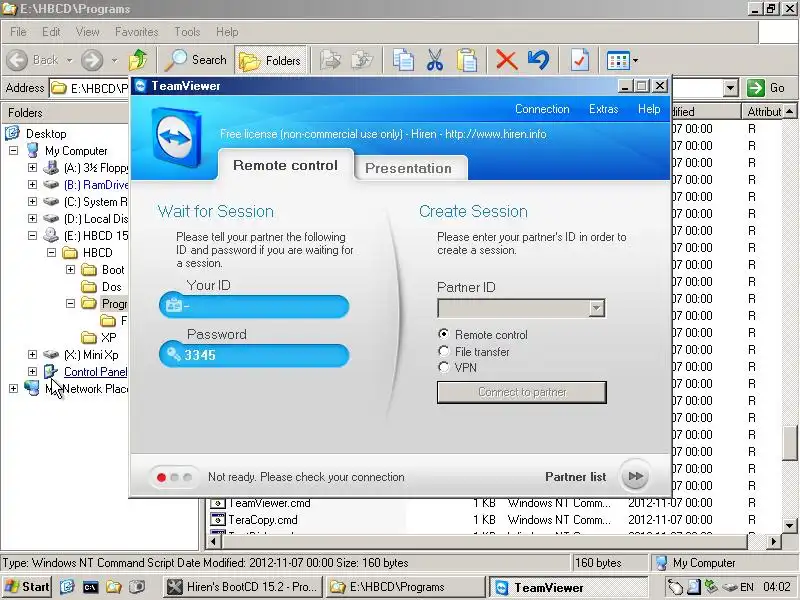Click the Copy To folder icon

click(x=362, y=60)
